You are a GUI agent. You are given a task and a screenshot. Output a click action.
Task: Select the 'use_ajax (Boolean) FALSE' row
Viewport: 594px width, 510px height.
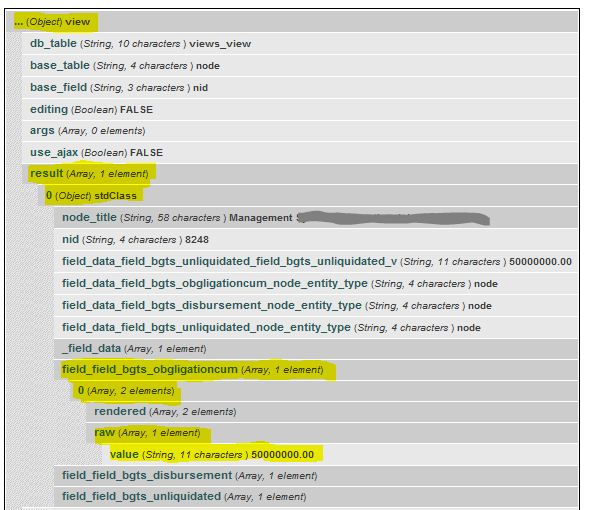click(300, 152)
